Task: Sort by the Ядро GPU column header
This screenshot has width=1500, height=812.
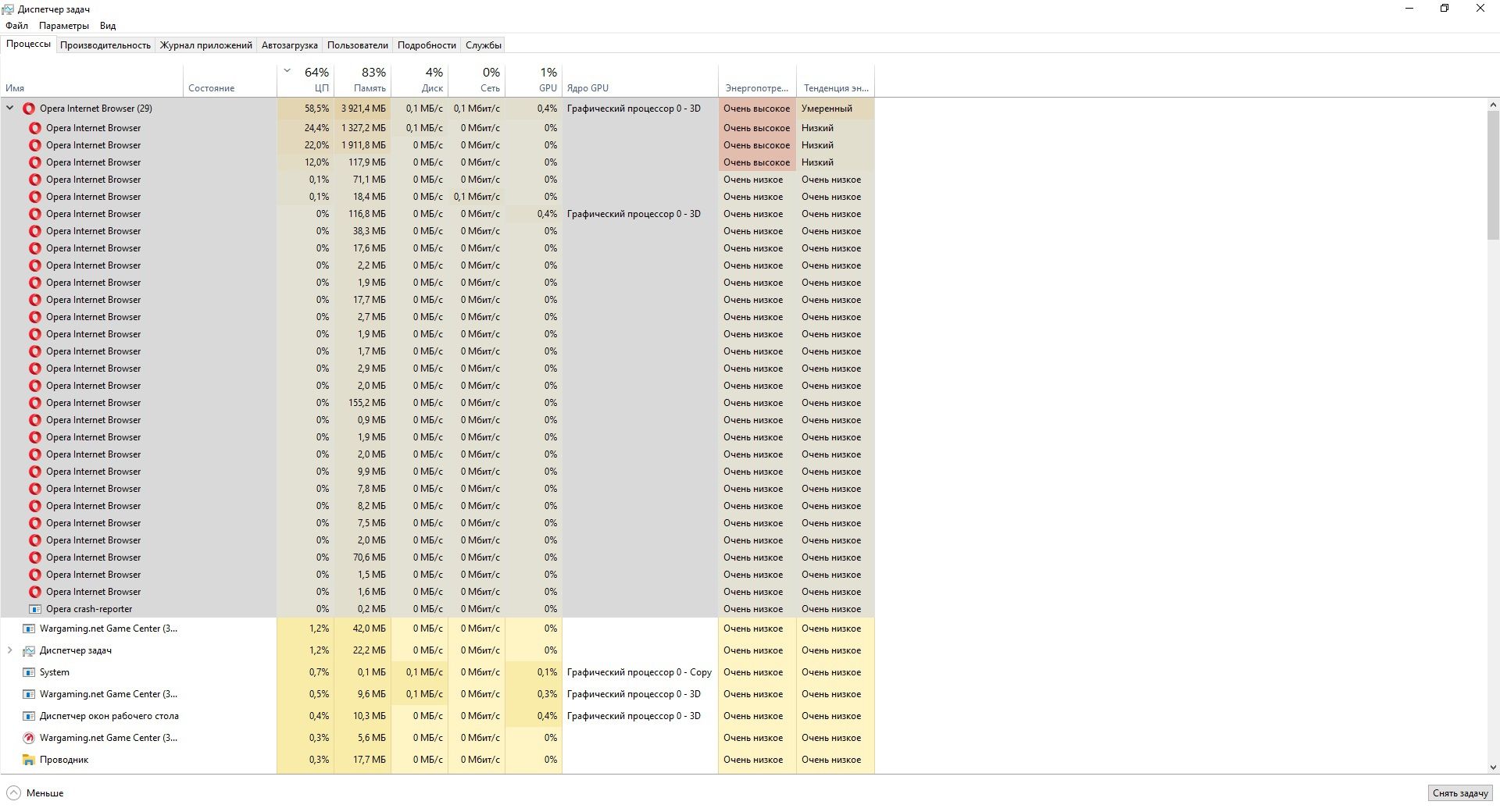Action: (x=640, y=81)
